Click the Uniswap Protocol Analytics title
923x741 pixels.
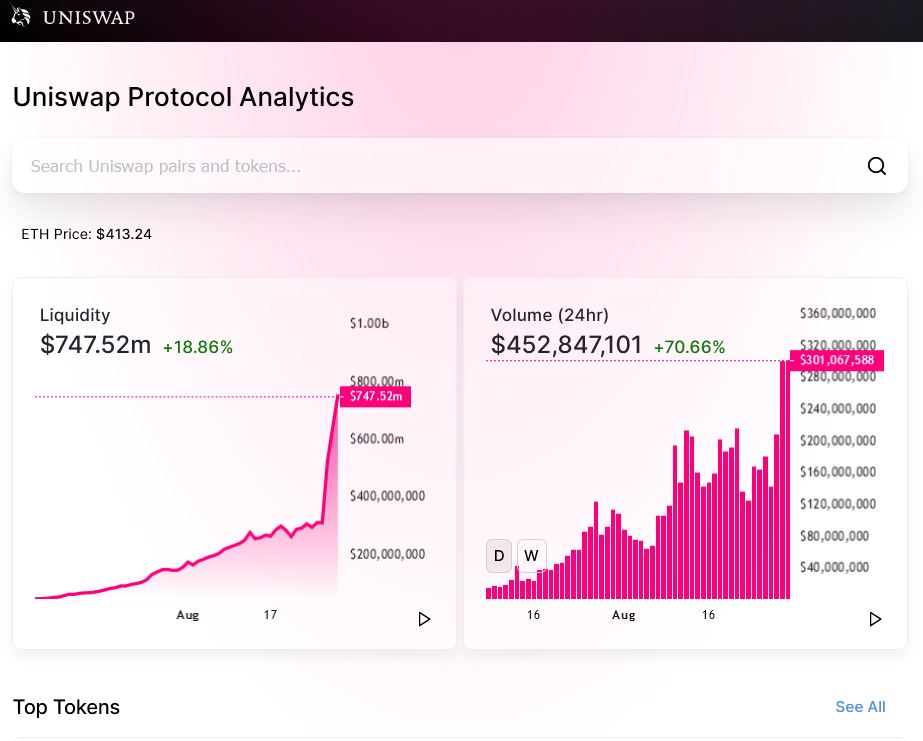click(183, 97)
